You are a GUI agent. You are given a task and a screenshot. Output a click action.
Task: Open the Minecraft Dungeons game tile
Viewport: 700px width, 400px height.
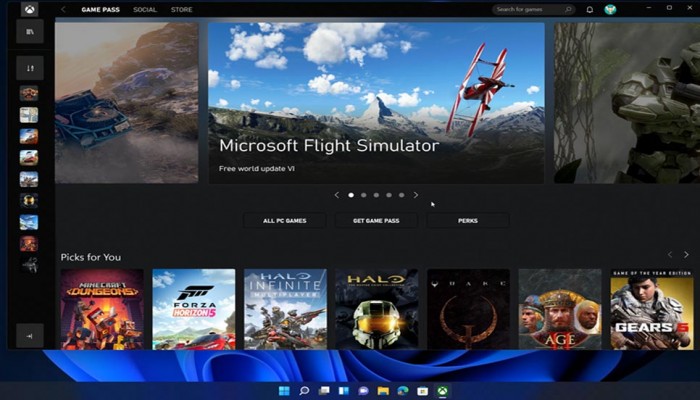(102, 309)
